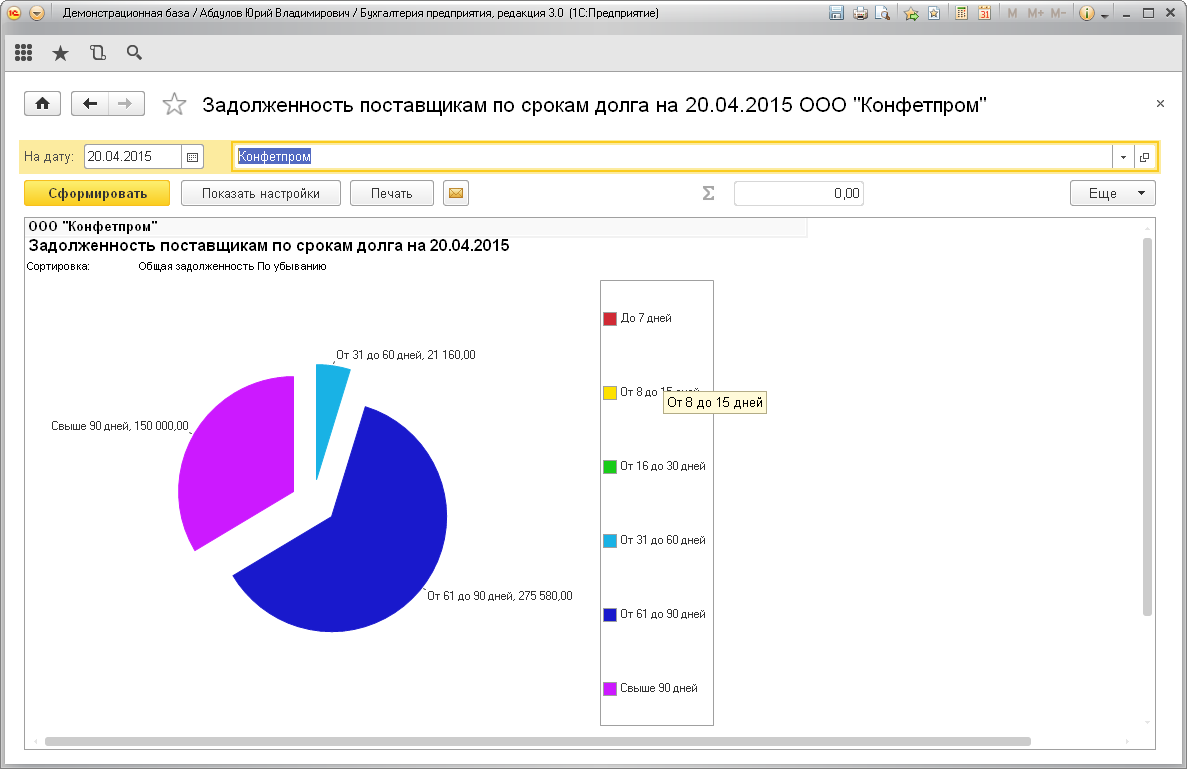
Task: Add report to favorites with outline star
Action: (174, 104)
